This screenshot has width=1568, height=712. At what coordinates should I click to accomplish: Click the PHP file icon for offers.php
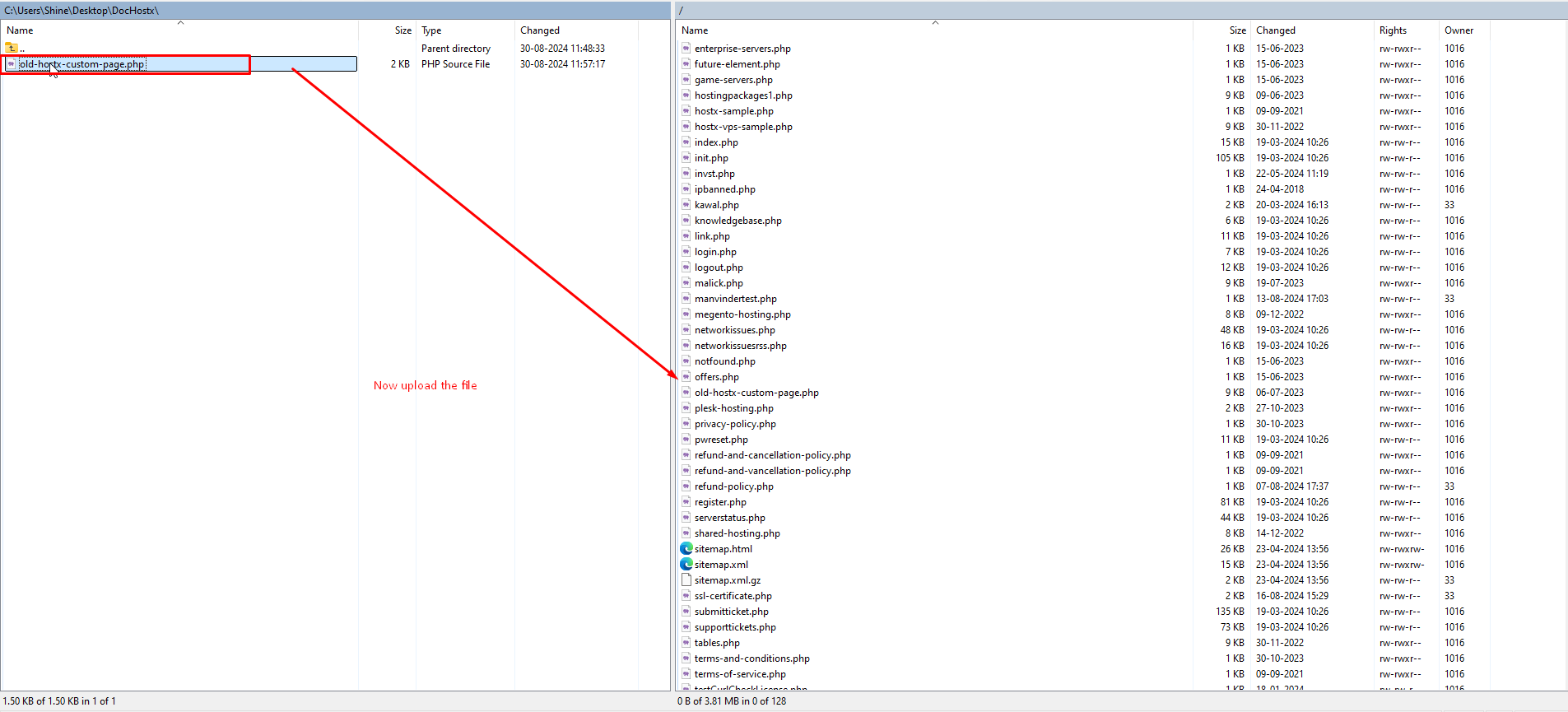(686, 377)
